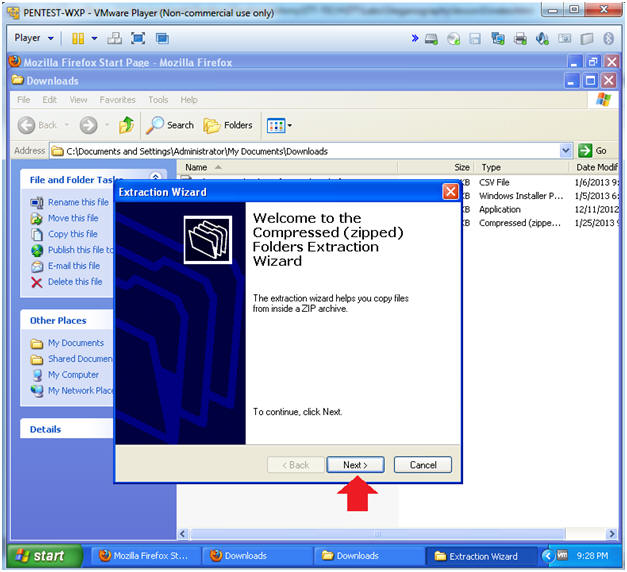Click the hard disk device icon in VMware
627x572 pixels.
431,39
